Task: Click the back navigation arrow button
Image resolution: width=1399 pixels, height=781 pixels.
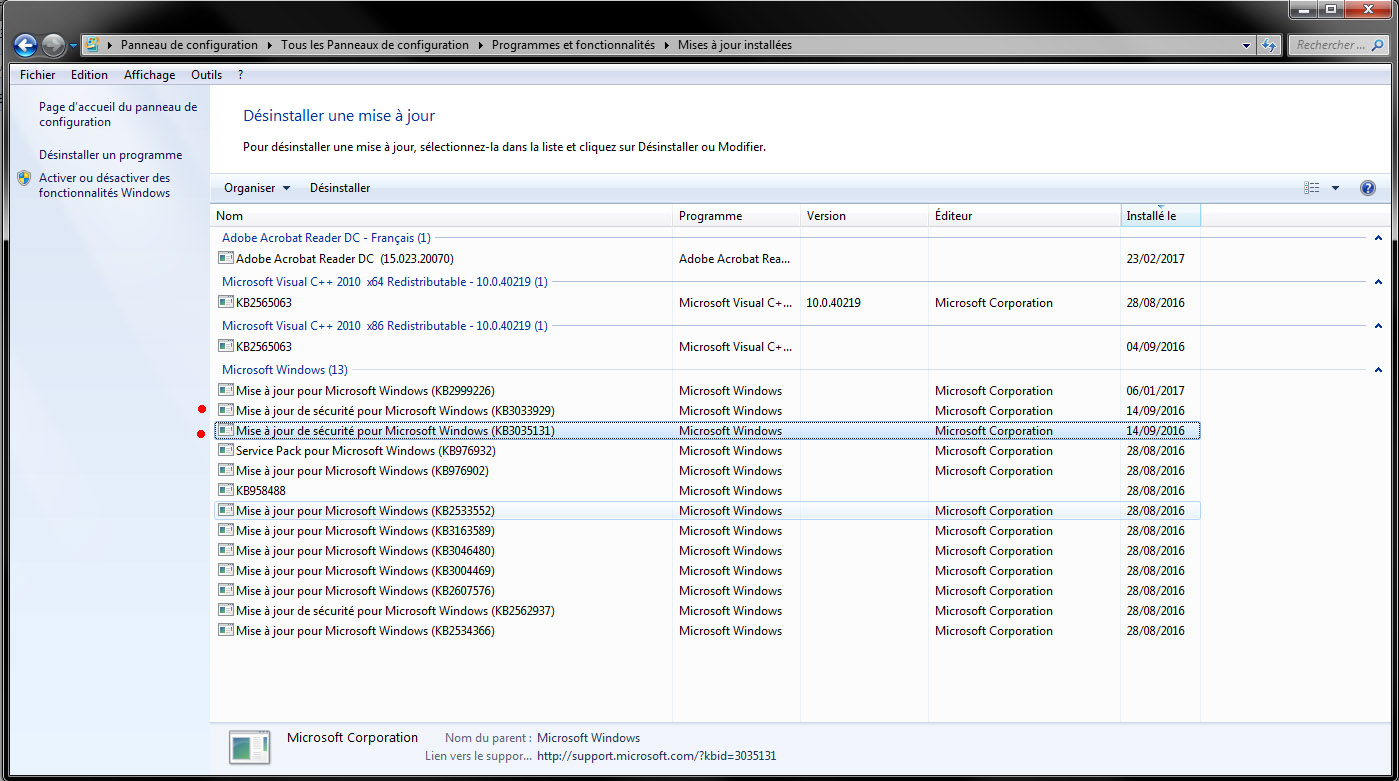Action: [x=26, y=45]
